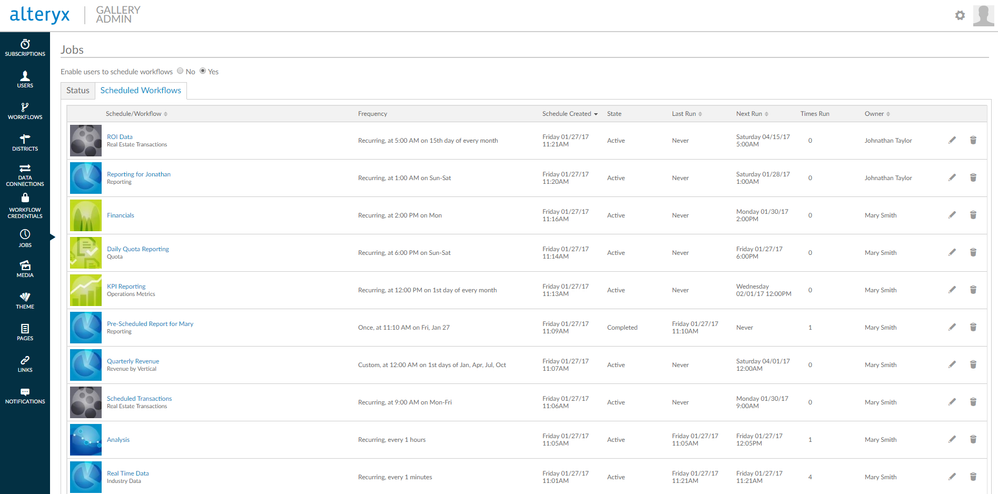Click the Financials workflow thumbnail
Viewport: 998px width, 494px height.
(x=85, y=215)
